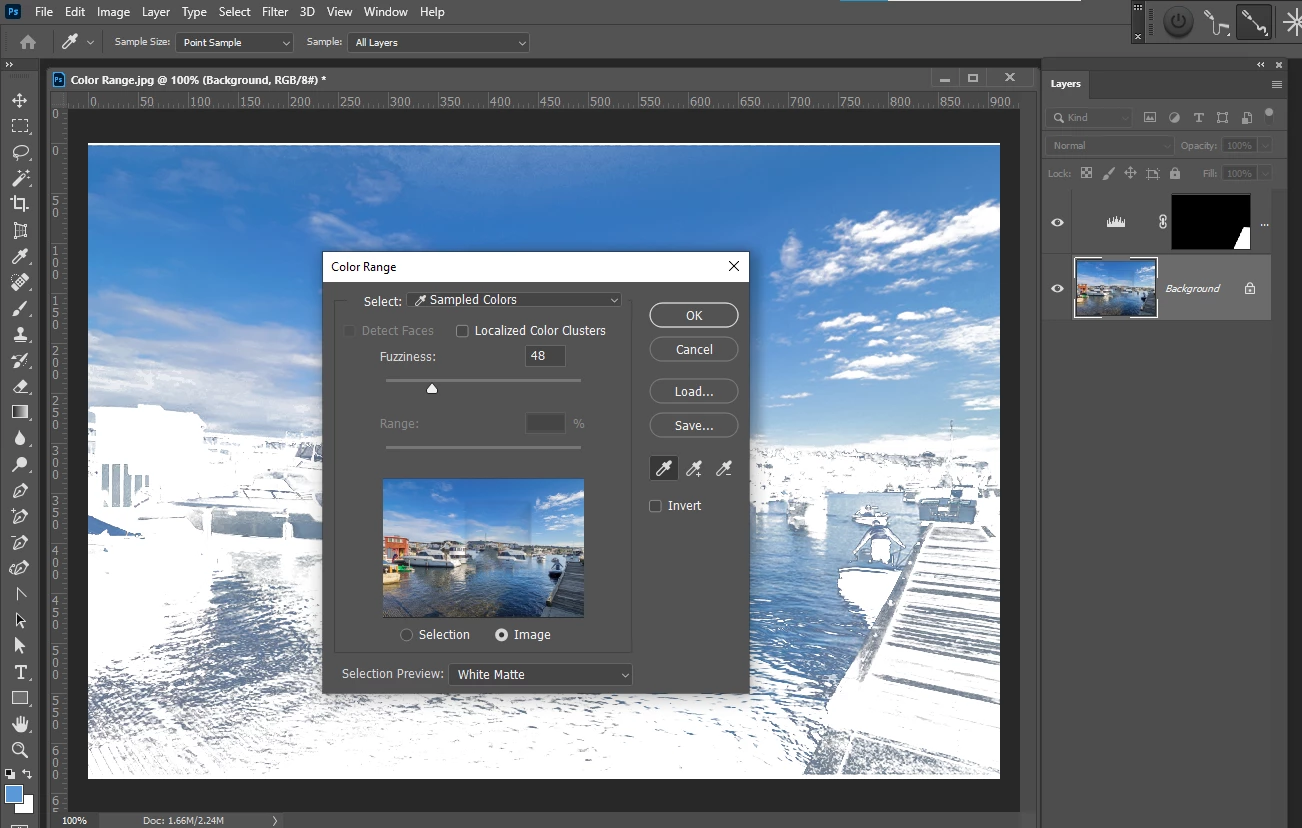Viewport: 1302px width, 828px height.
Task: Open the Opacity slider dropdown arrow
Action: pyautogui.click(x=1266, y=145)
